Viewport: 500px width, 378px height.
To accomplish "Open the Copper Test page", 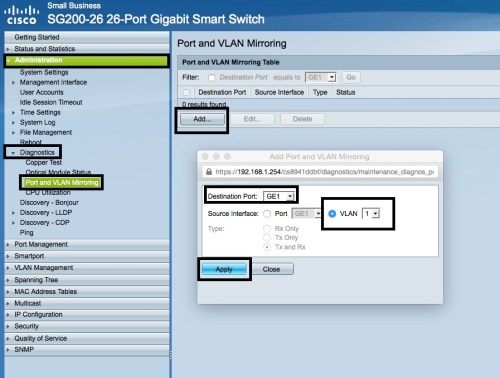I will [44, 162].
